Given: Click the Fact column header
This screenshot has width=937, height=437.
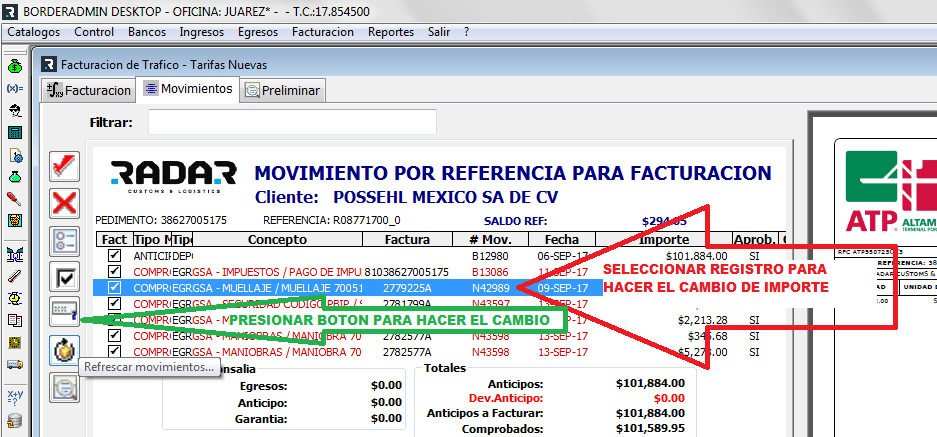Looking at the screenshot, I should (x=114, y=239).
